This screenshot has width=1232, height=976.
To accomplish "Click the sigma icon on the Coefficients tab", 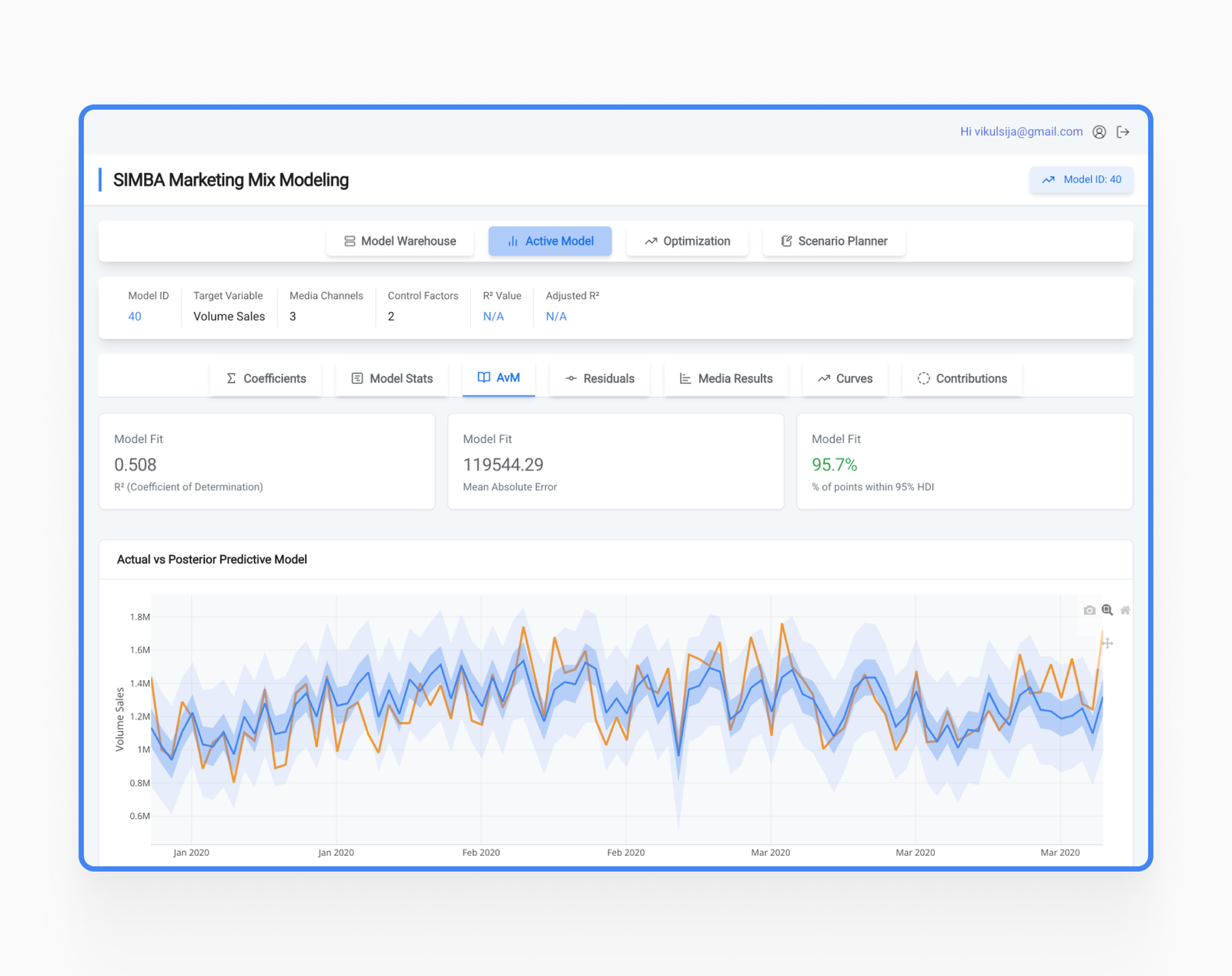I will point(230,378).
